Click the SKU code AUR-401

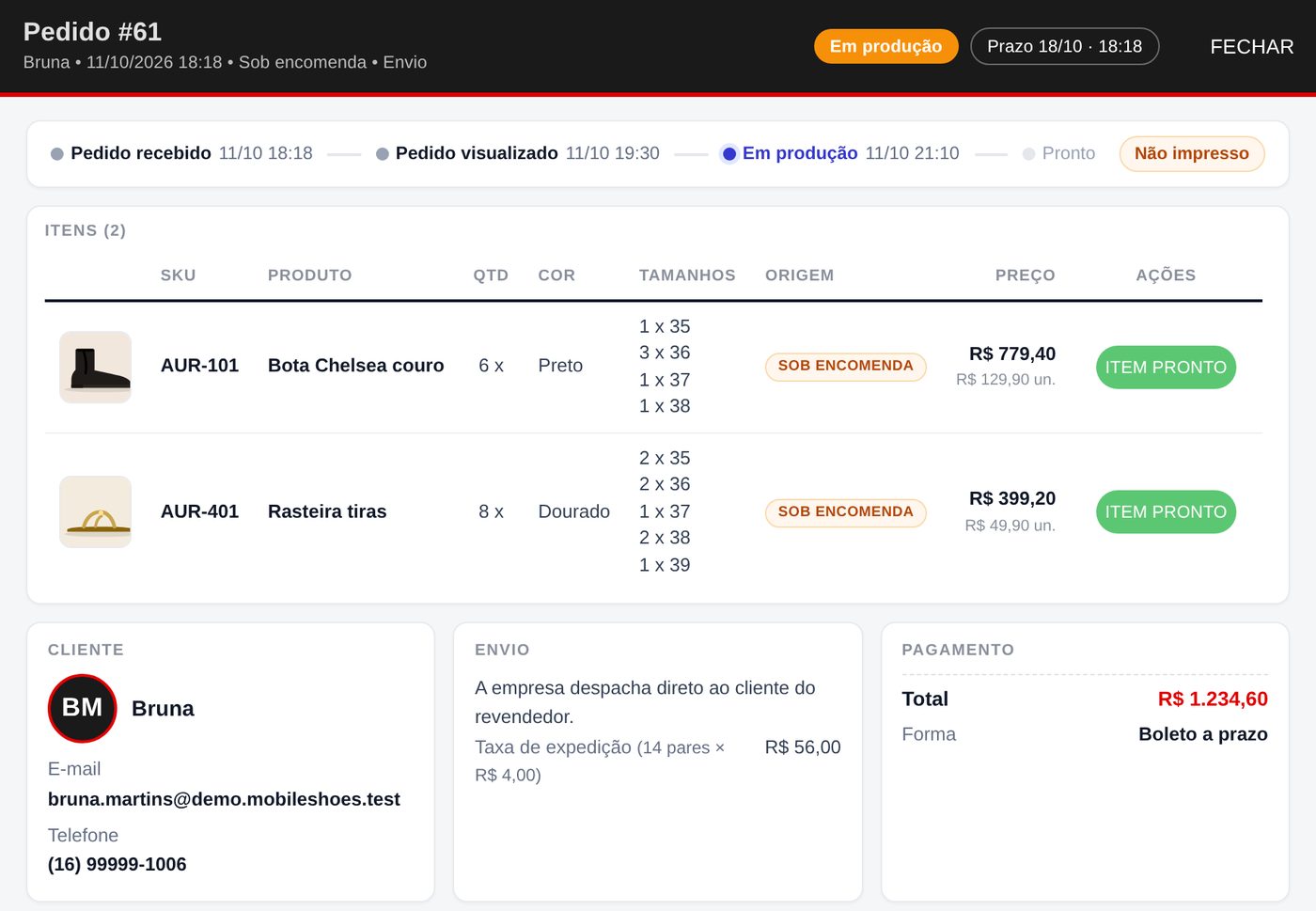pos(199,511)
